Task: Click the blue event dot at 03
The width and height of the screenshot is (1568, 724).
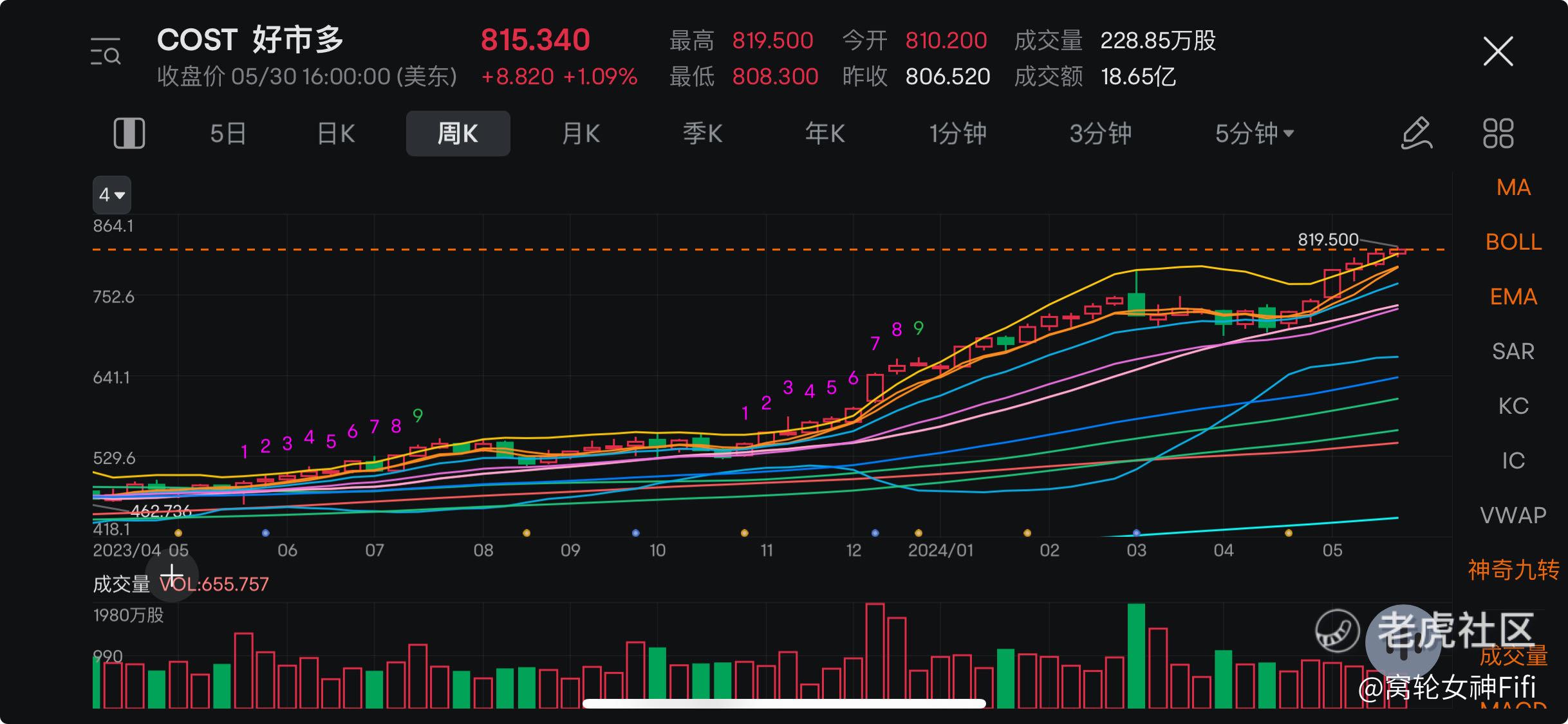Action: (1136, 533)
